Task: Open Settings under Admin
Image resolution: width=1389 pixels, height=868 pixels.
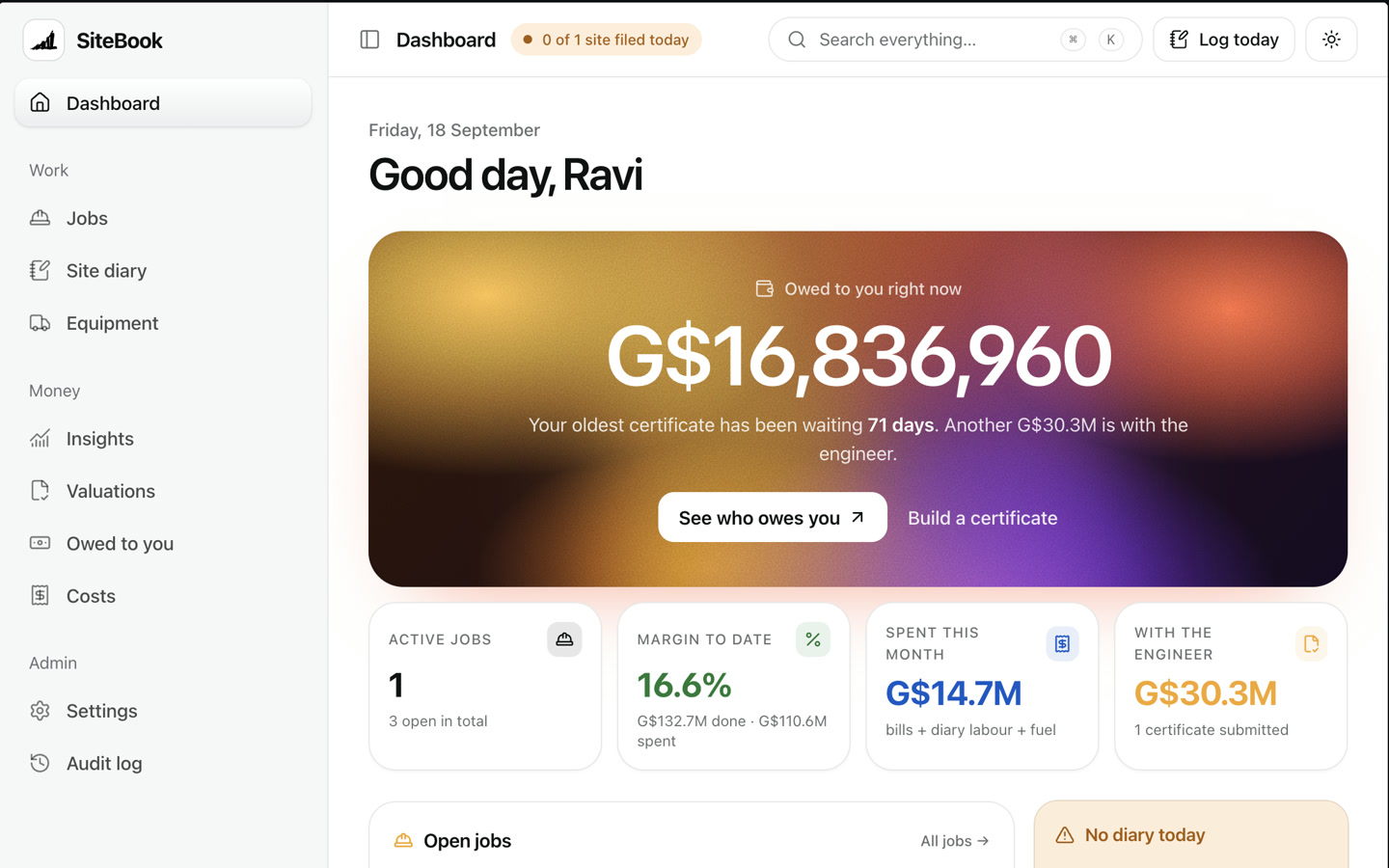Action: click(163, 711)
